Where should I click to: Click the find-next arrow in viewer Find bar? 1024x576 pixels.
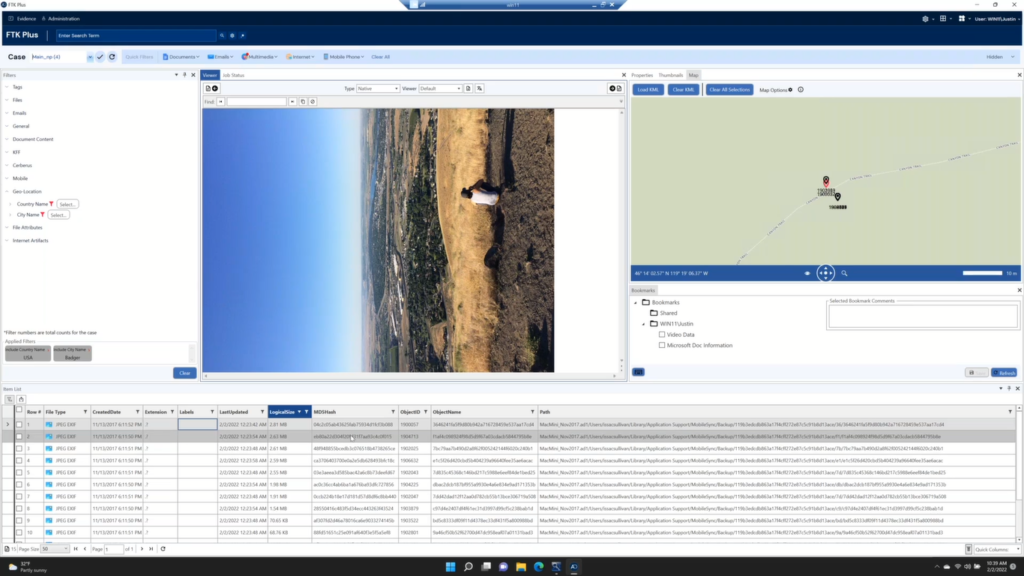click(x=293, y=102)
